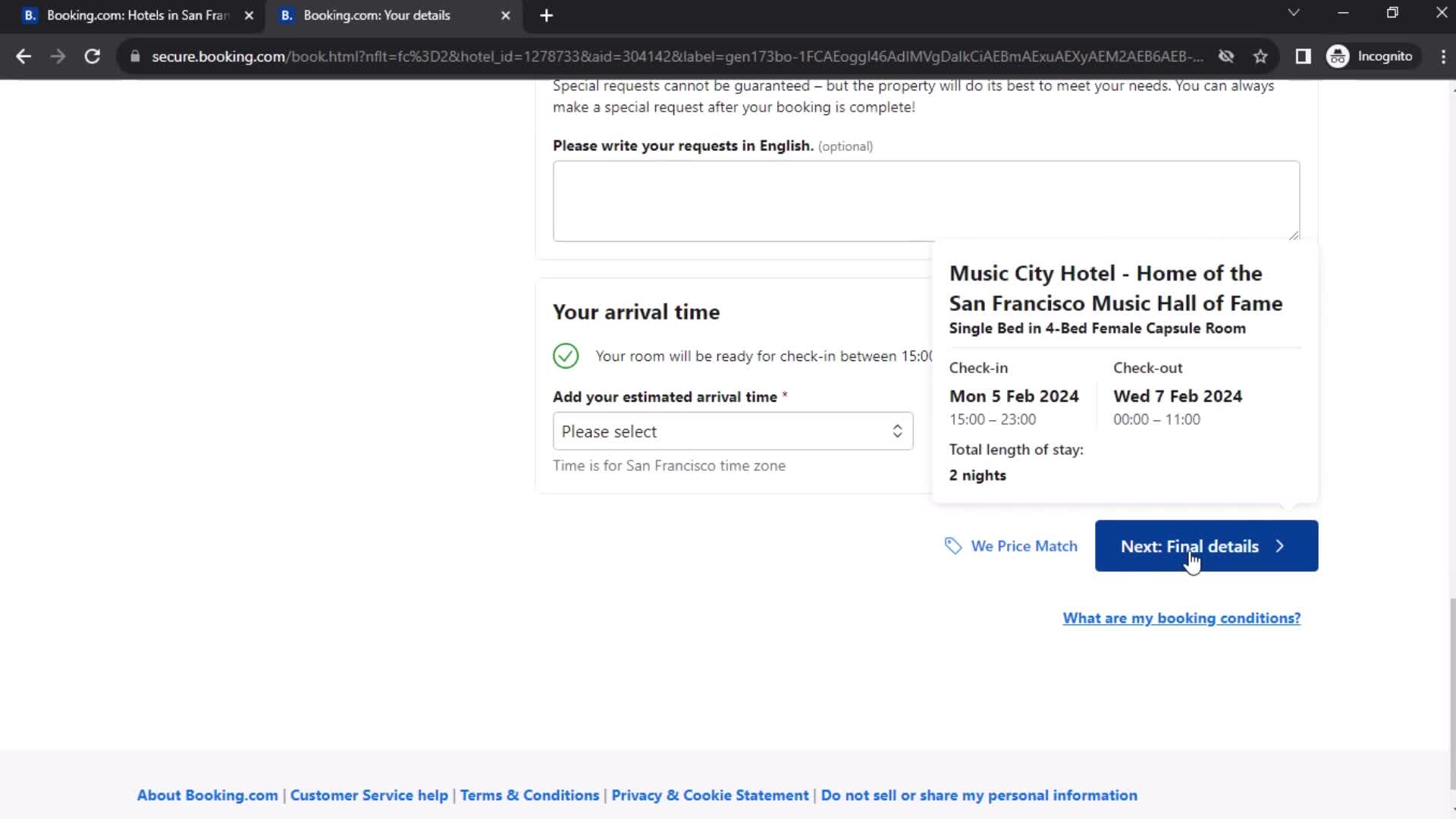
Task: Click inside the special requests text area
Action: click(926, 201)
